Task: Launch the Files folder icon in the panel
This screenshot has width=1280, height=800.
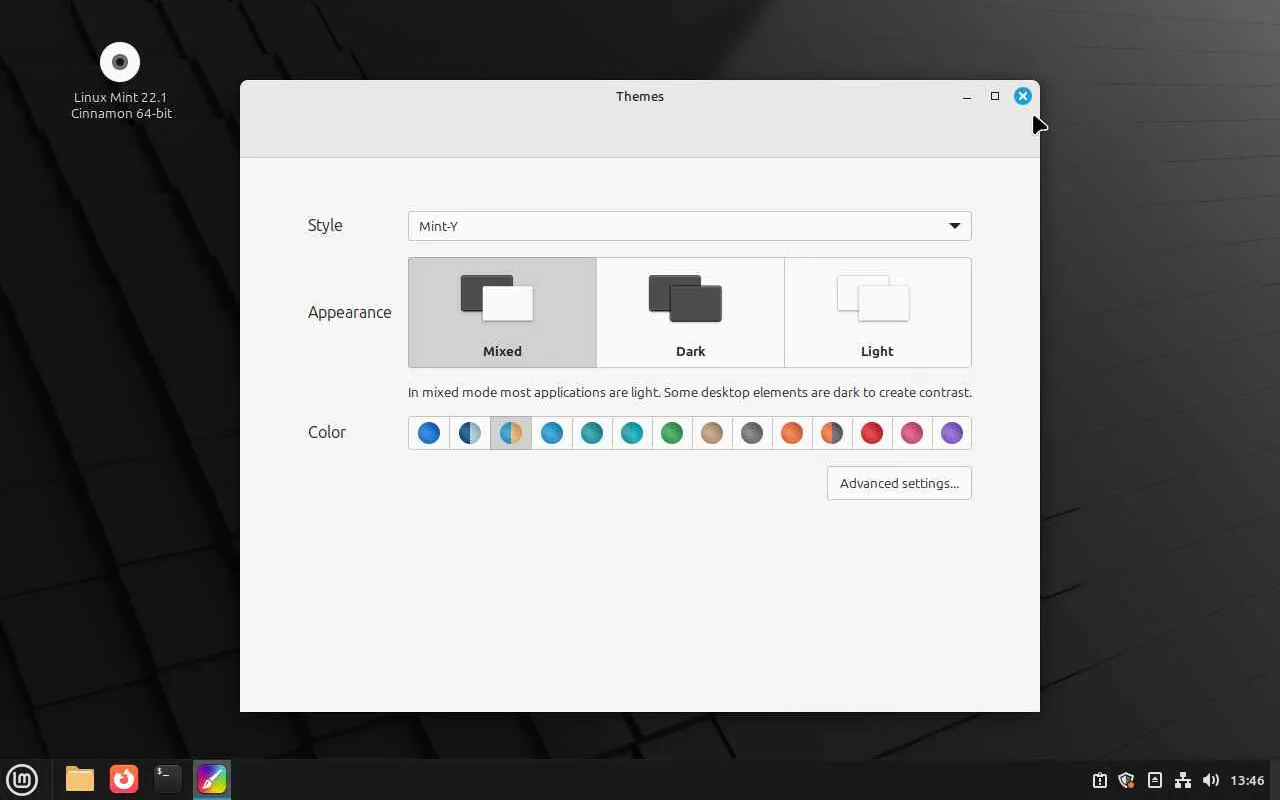Action: 80,779
